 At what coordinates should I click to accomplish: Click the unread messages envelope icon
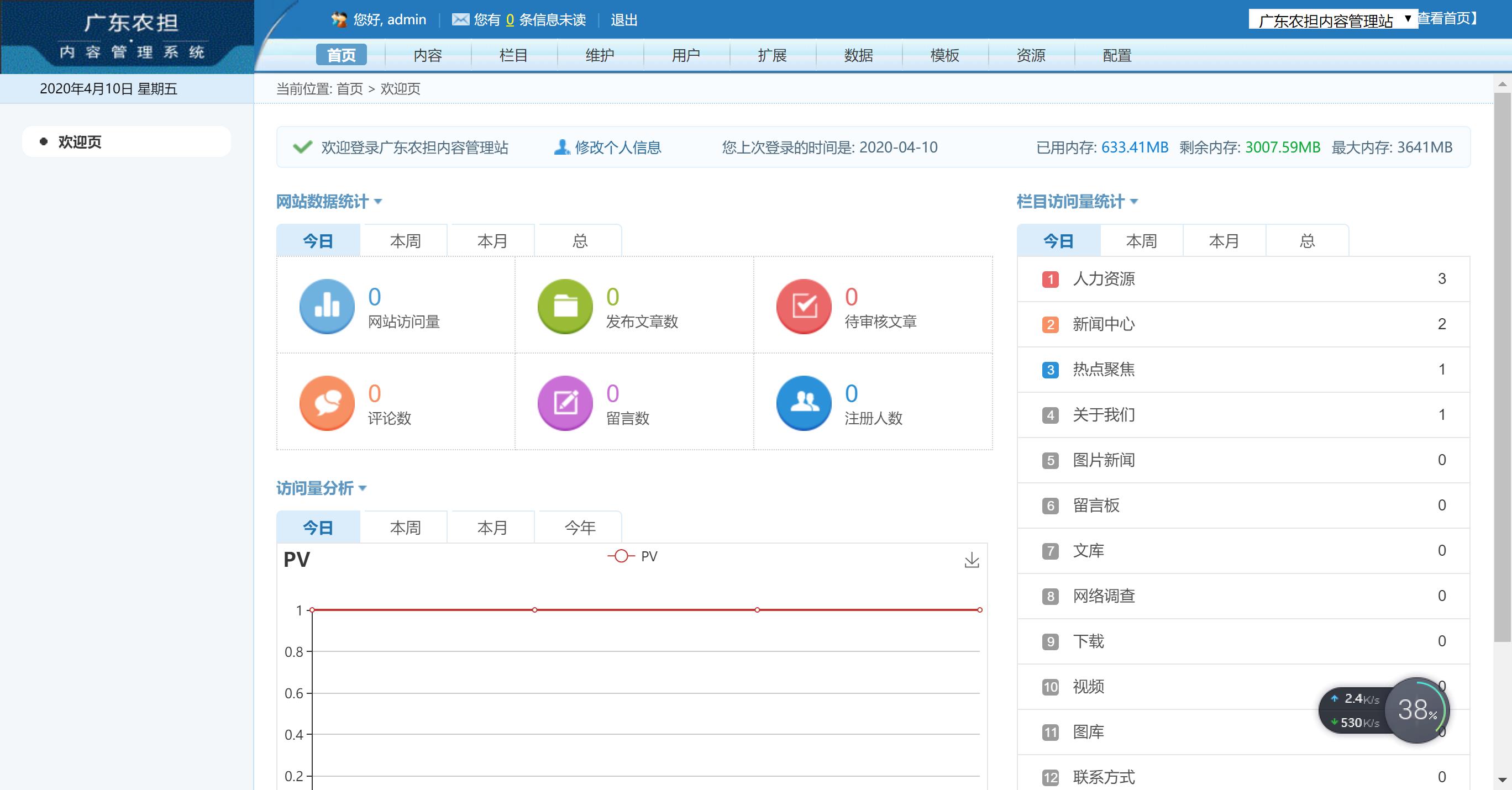click(460, 20)
